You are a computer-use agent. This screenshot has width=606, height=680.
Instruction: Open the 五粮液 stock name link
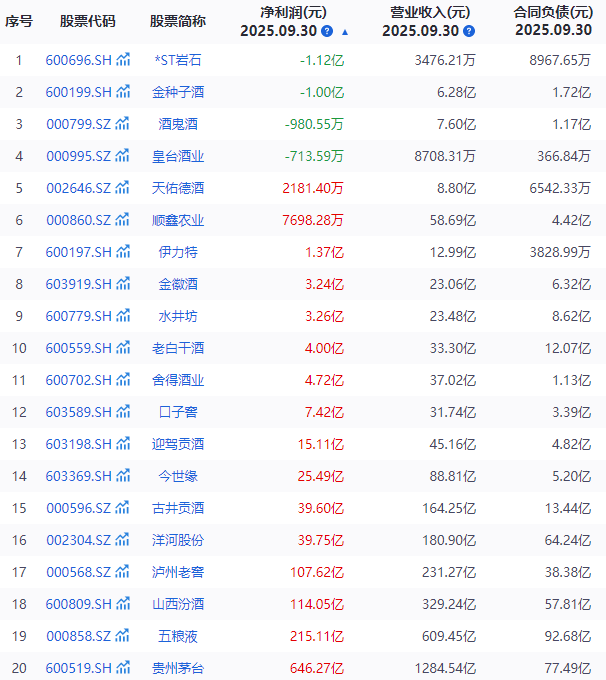click(x=178, y=636)
